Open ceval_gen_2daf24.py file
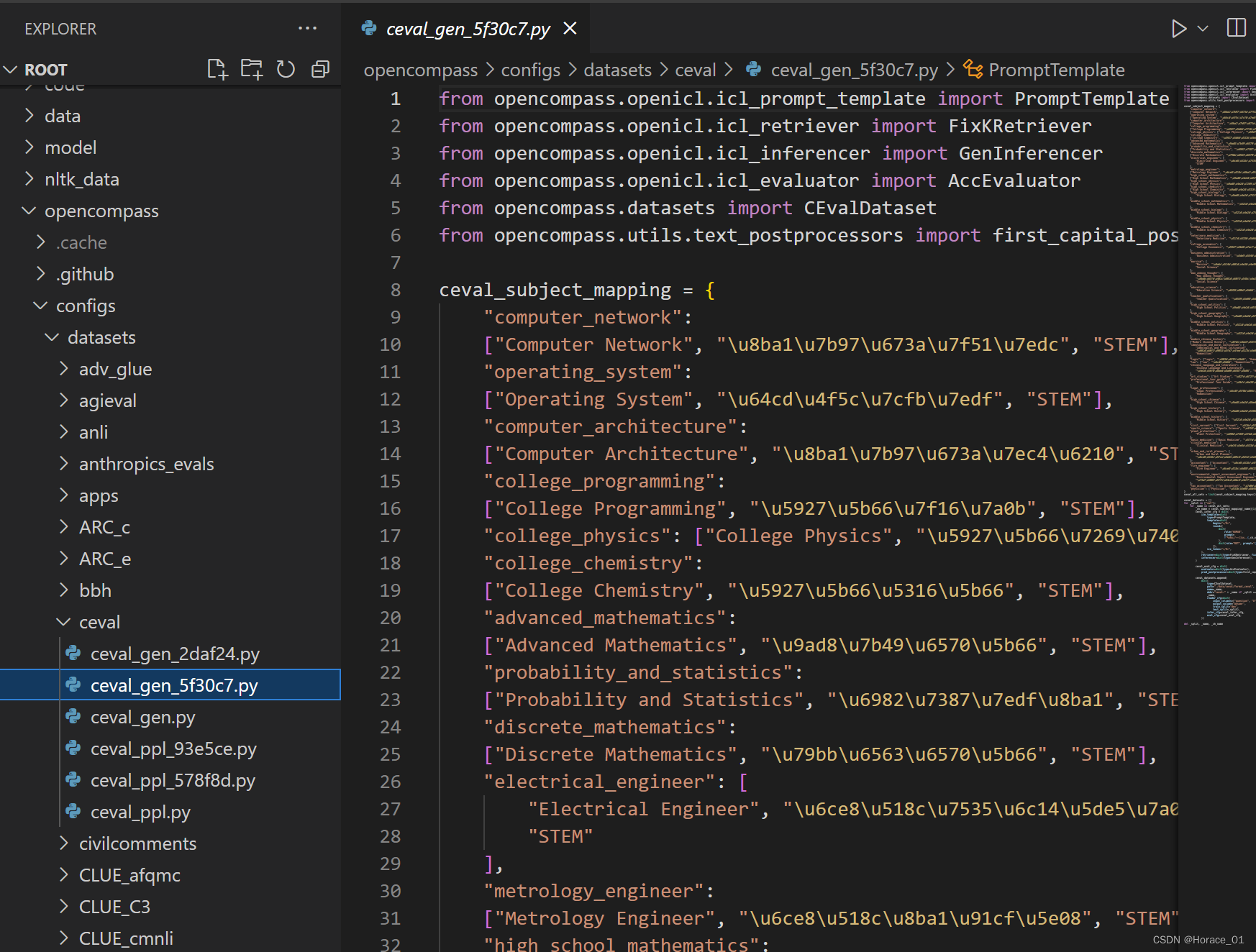Screen dimensions: 1256x952 (x=175, y=654)
